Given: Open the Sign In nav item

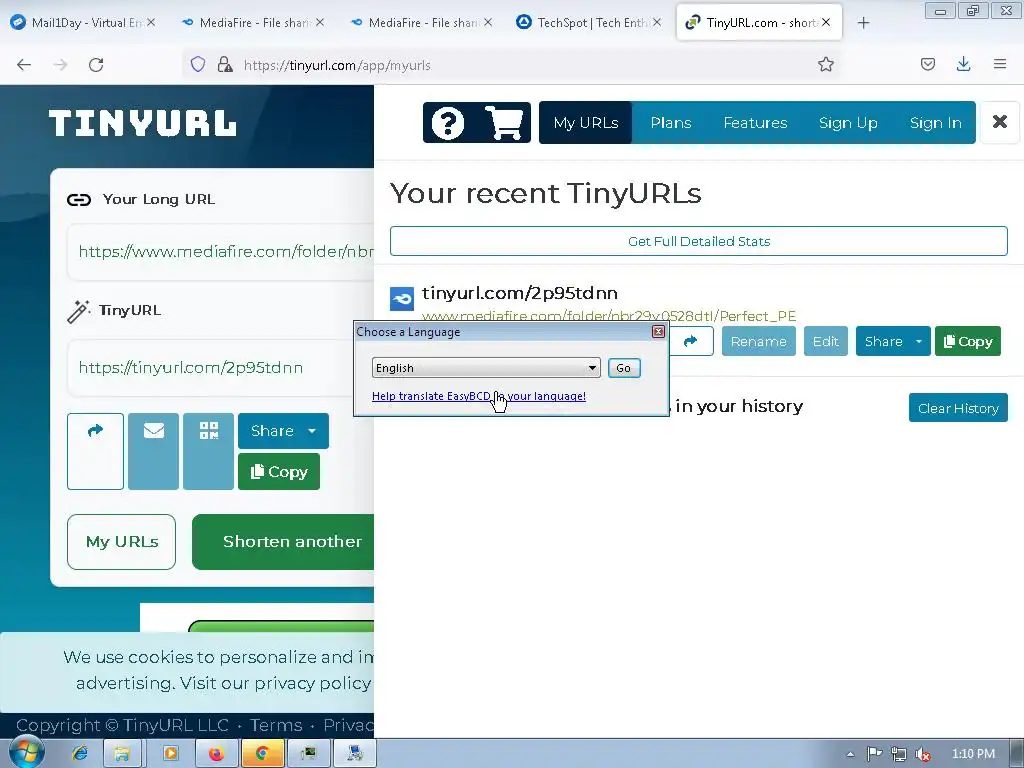Looking at the screenshot, I should coord(935,123).
